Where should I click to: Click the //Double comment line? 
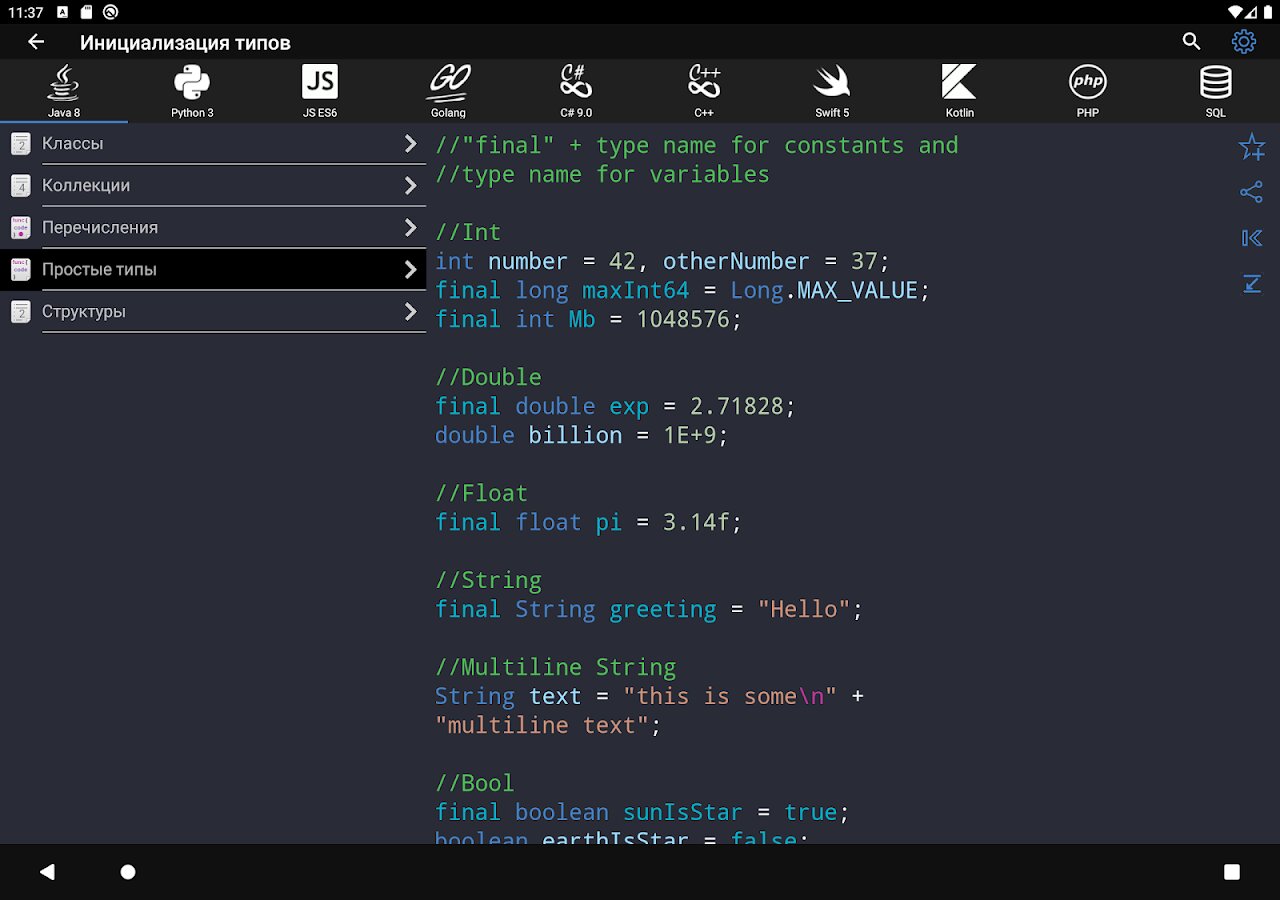(x=488, y=377)
